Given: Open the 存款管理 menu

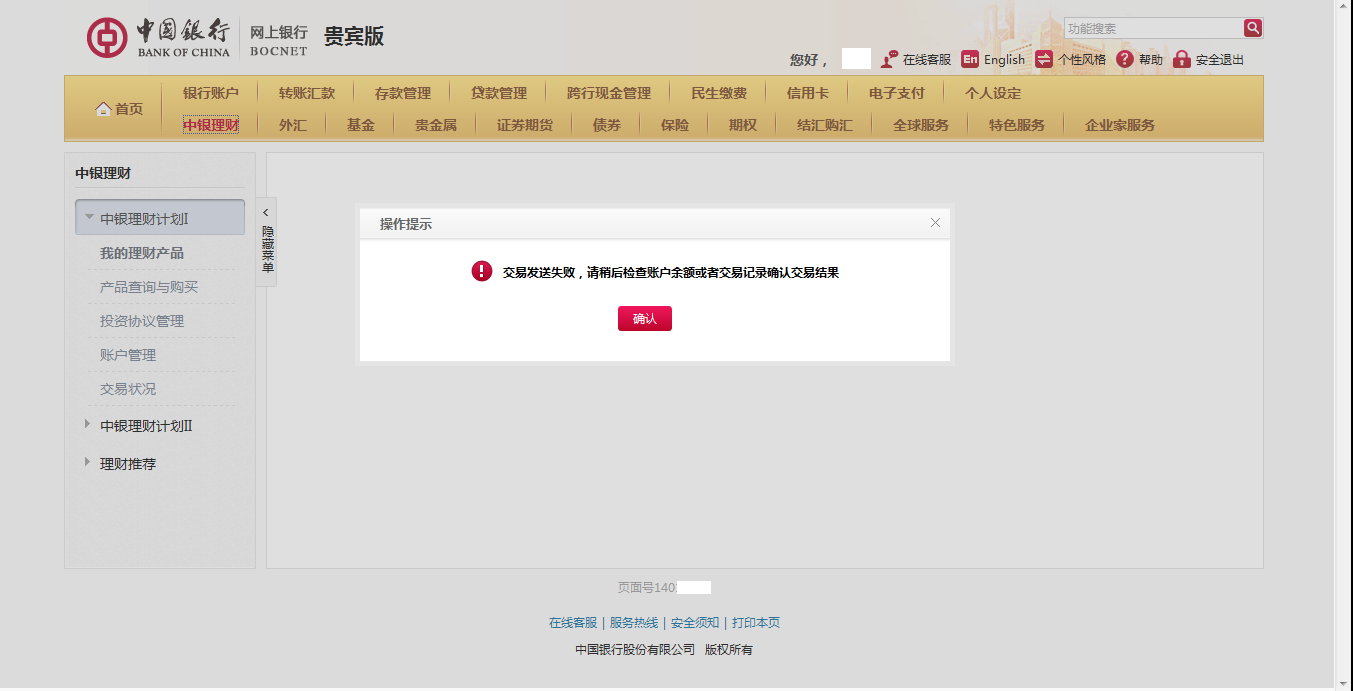Looking at the screenshot, I should 403,93.
